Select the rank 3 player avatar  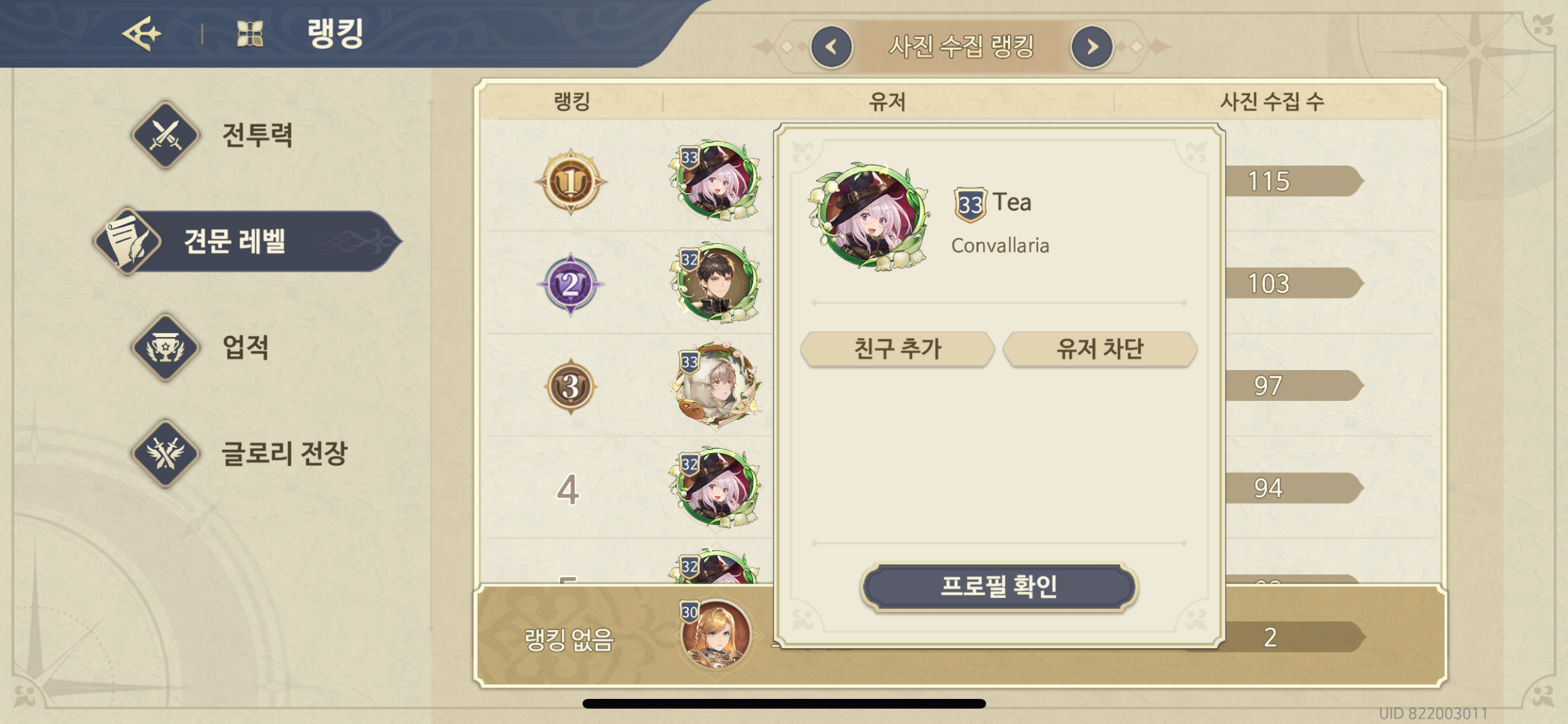point(716,385)
